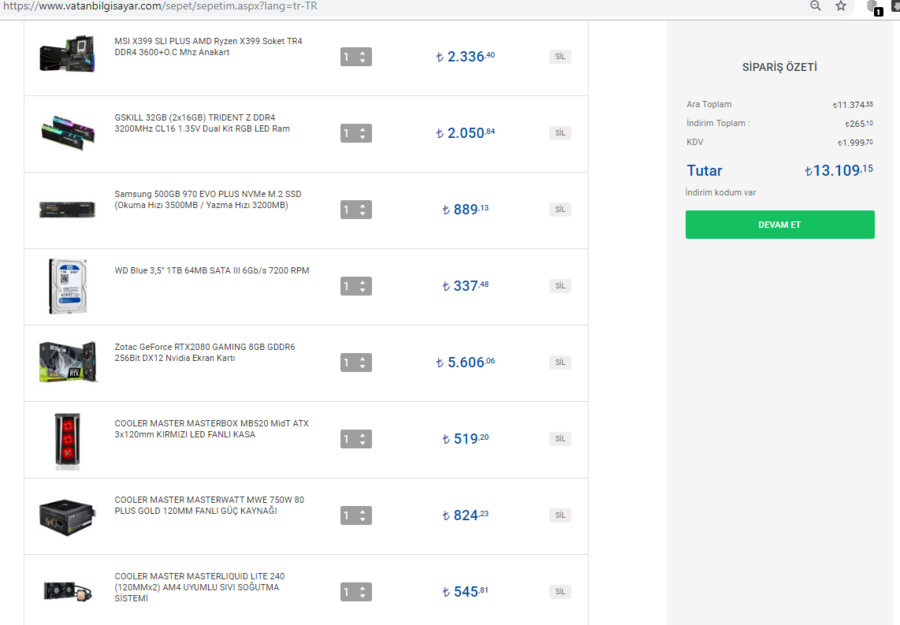The width and height of the screenshot is (900, 625).
Task: Select the 889 price of Samsung SSD
Action: coord(465,209)
